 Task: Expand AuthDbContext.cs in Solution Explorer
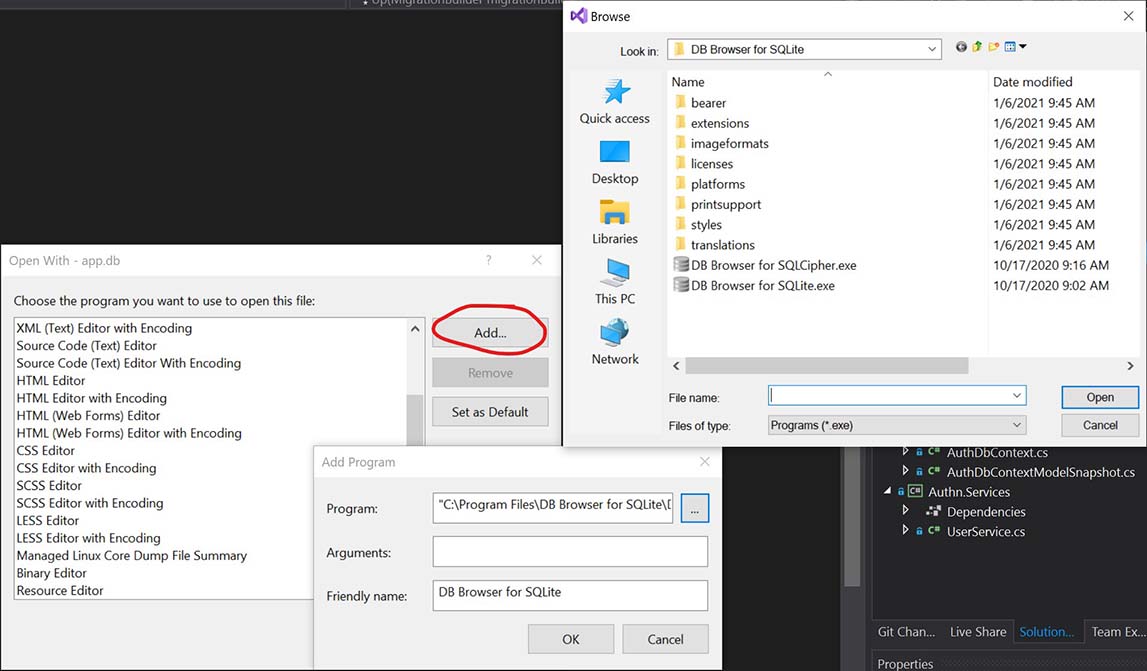[906, 451]
